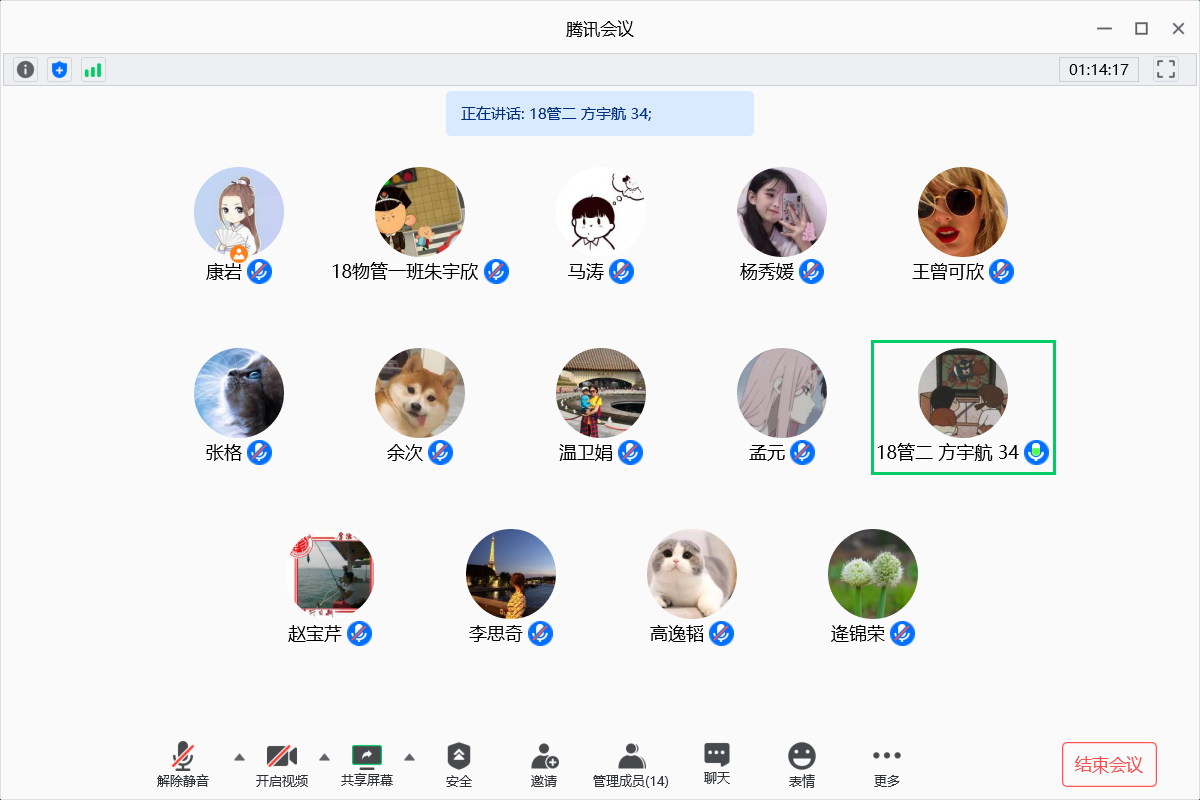Expand audio options arrow beside 解除静音
Viewport: 1200px width, 800px height.
point(239,756)
